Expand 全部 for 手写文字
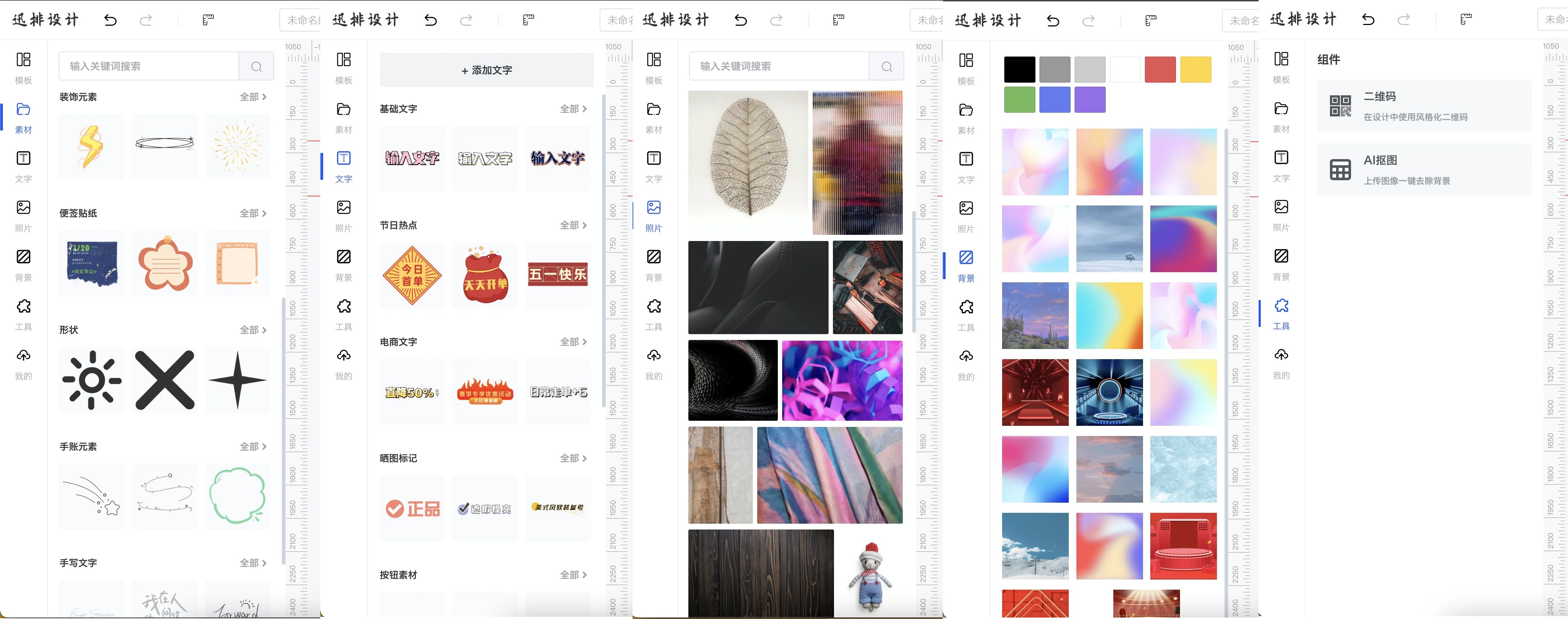 [x=253, y=563]
